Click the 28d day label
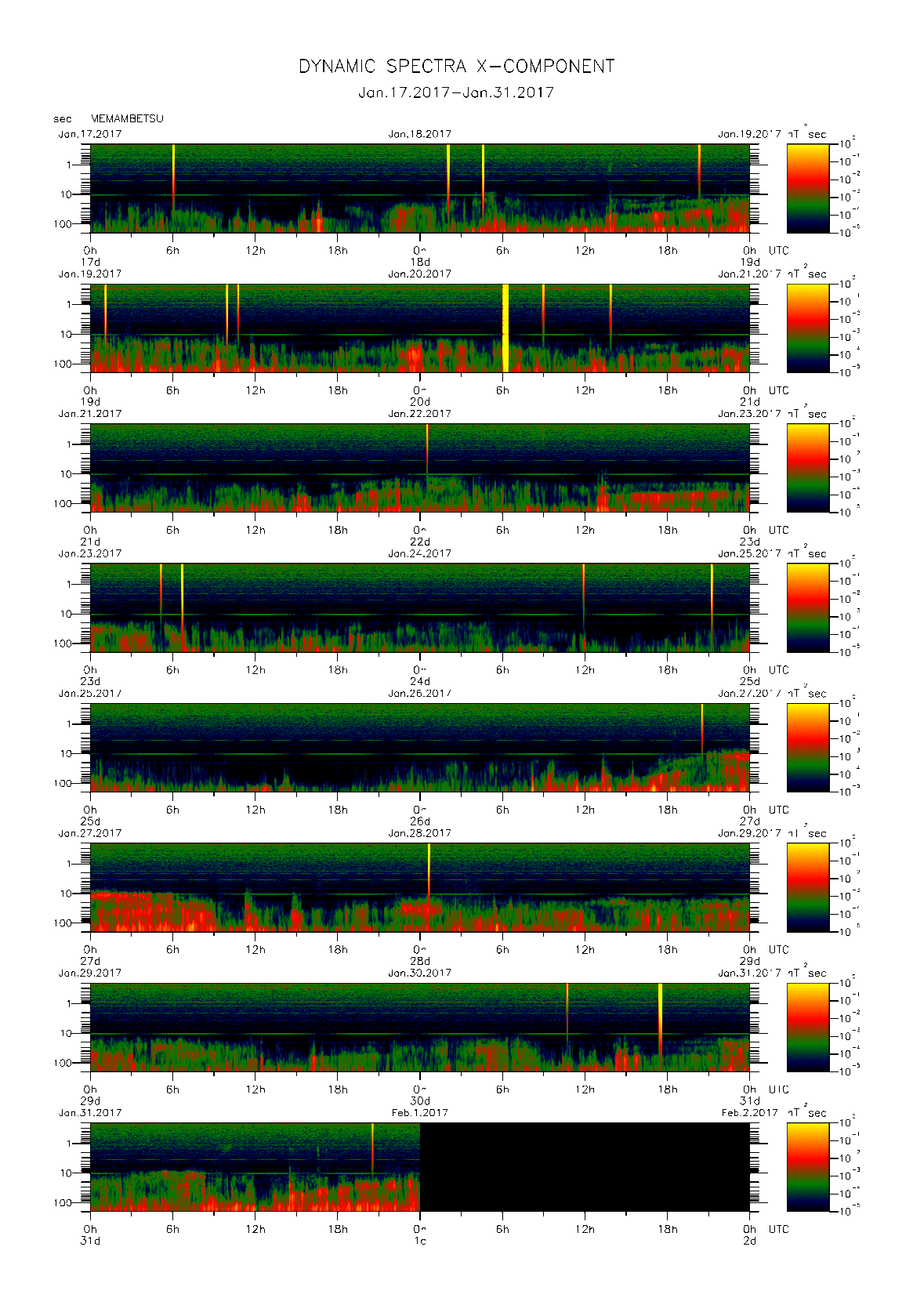Viewport: 913px width, 1316px height. click(x=420, y=961)
